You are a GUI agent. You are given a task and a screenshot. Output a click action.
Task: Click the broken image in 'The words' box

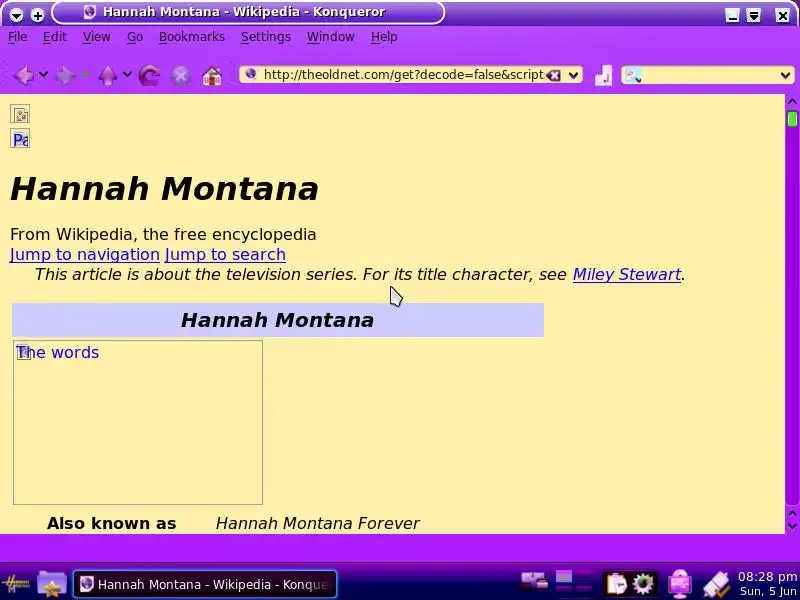click(x=23, y=352)
